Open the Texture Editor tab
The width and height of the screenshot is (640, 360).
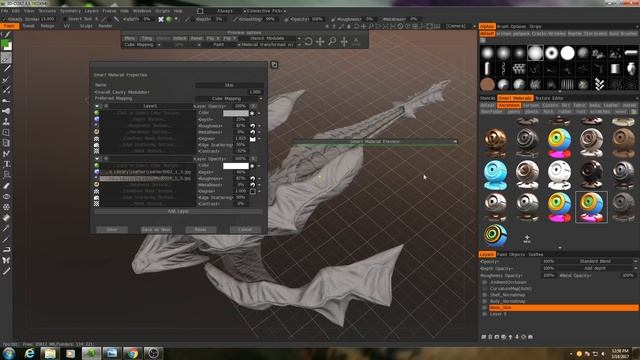click(x=549, y=98)
